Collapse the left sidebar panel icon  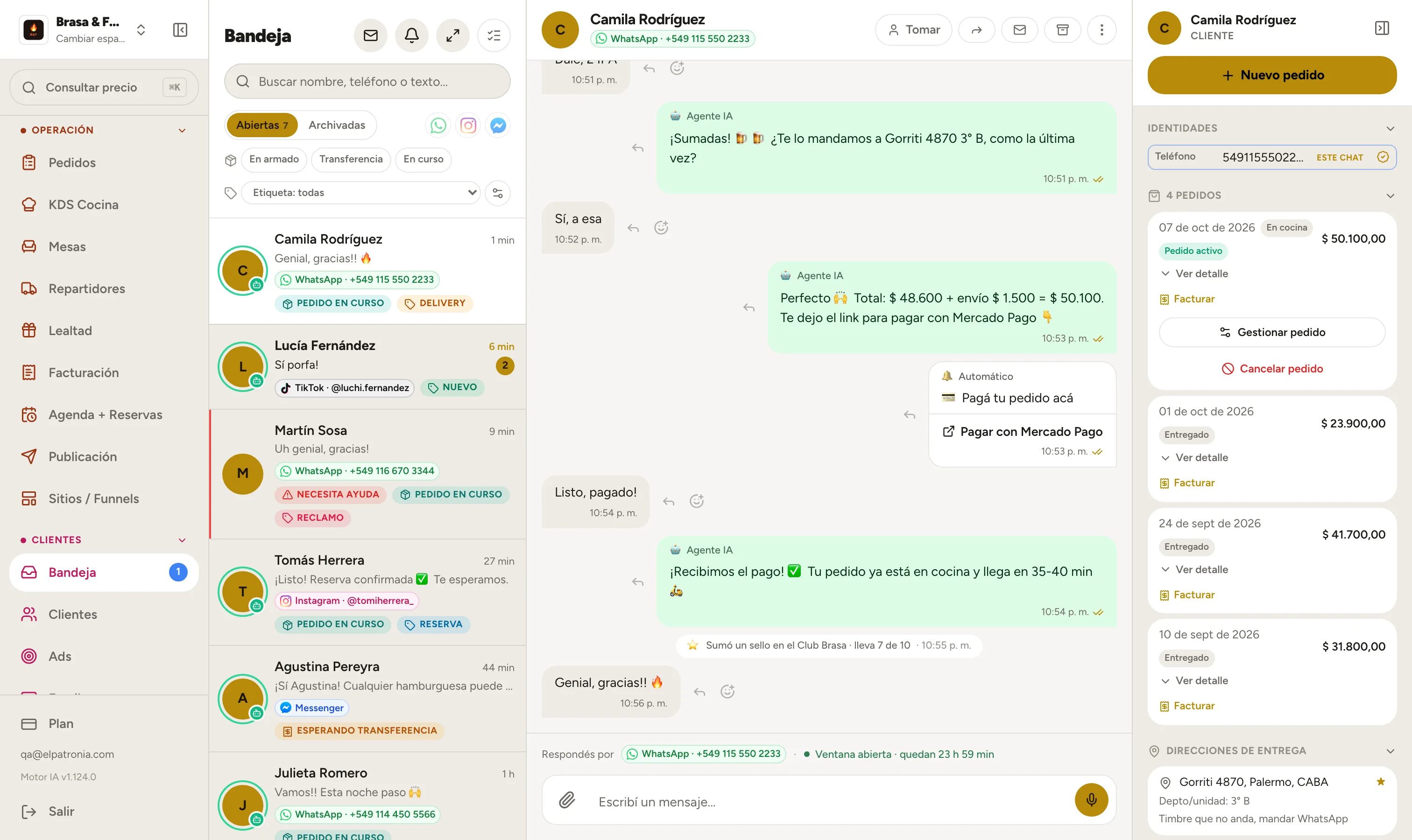click(180, 30)
